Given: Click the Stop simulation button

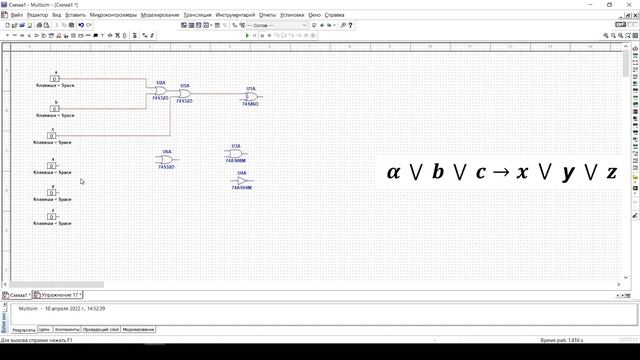Looking at the screenshot, I should tap(262, 36).
